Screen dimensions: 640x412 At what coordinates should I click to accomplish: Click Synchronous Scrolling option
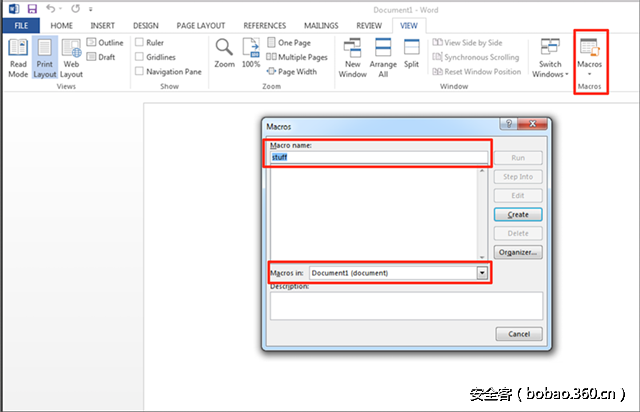click(476, 57)
